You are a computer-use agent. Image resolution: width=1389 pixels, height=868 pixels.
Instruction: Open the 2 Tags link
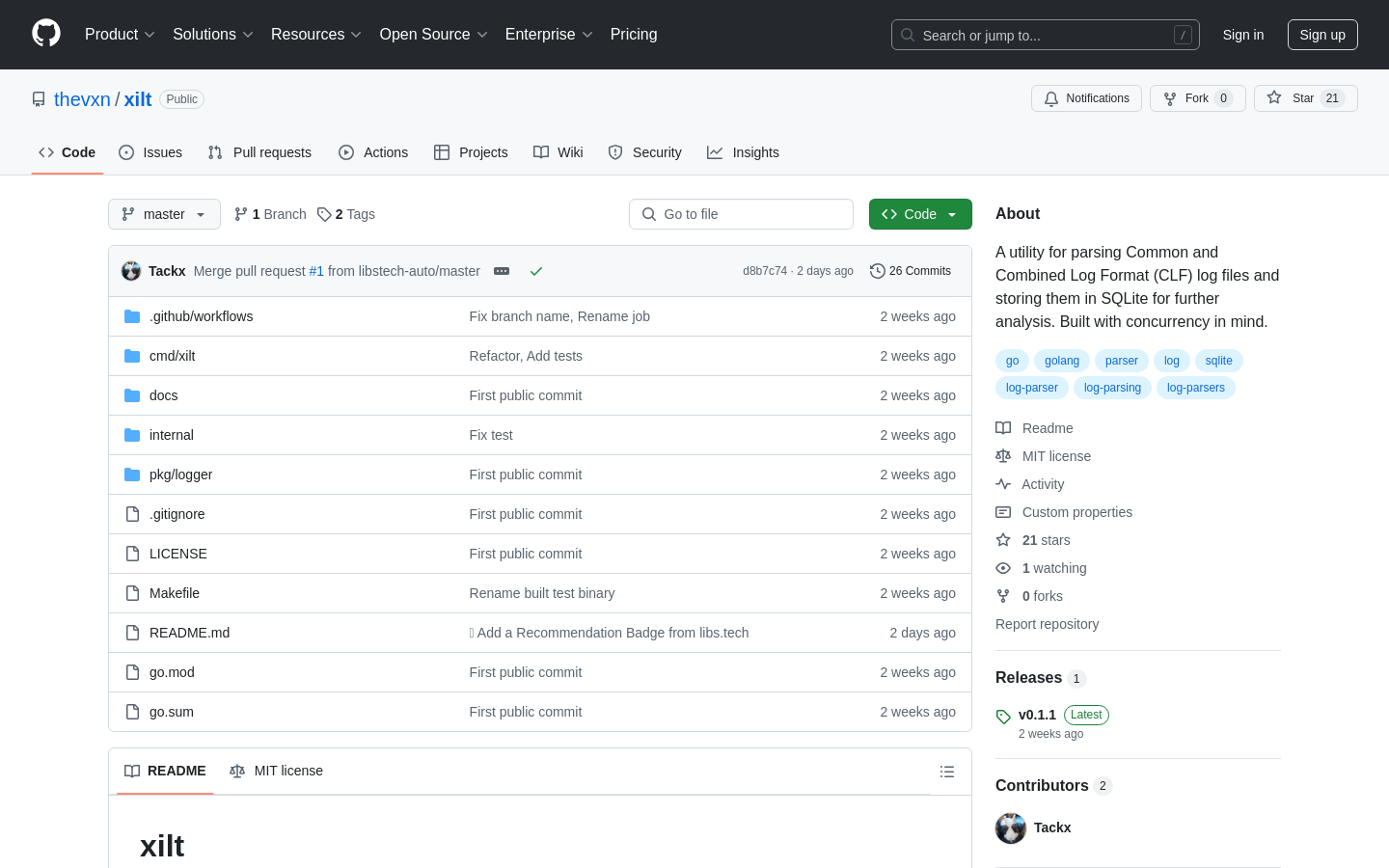click(x=346, y=214)
